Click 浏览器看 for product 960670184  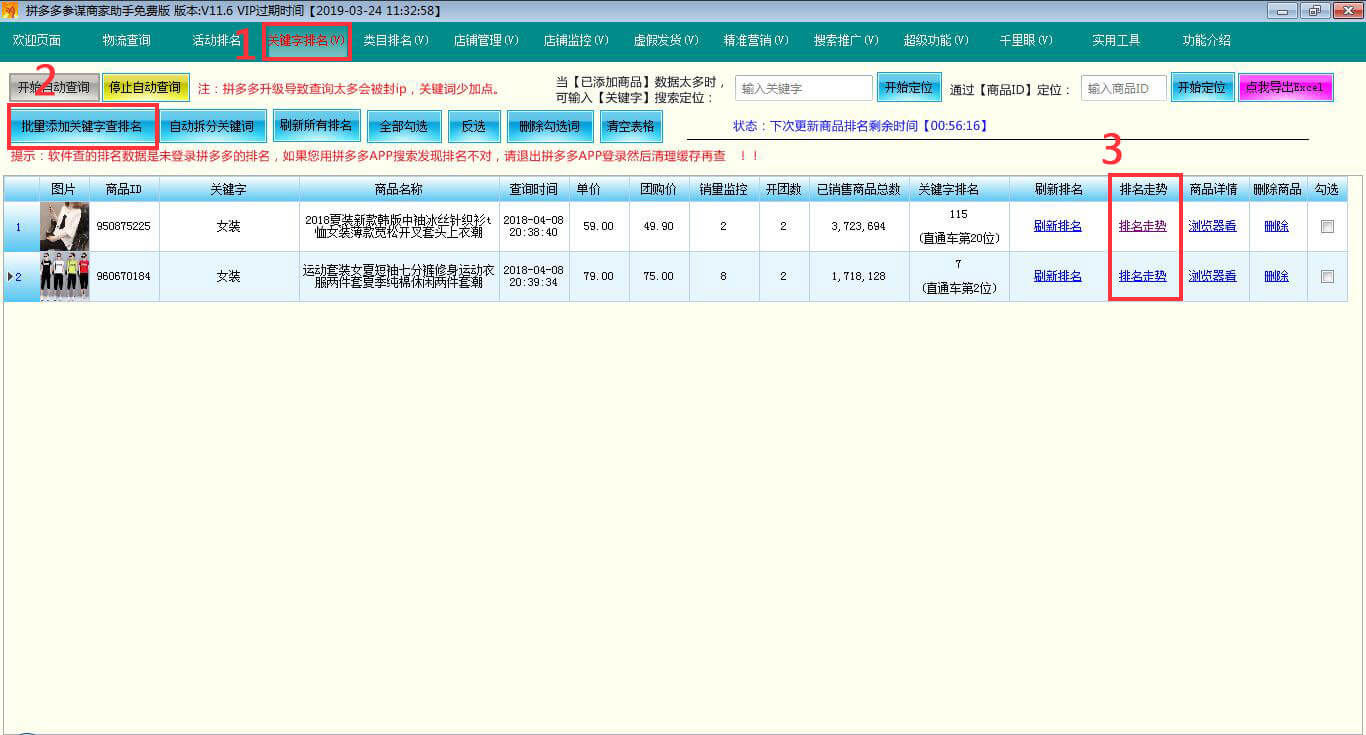tap(1212, 276)
